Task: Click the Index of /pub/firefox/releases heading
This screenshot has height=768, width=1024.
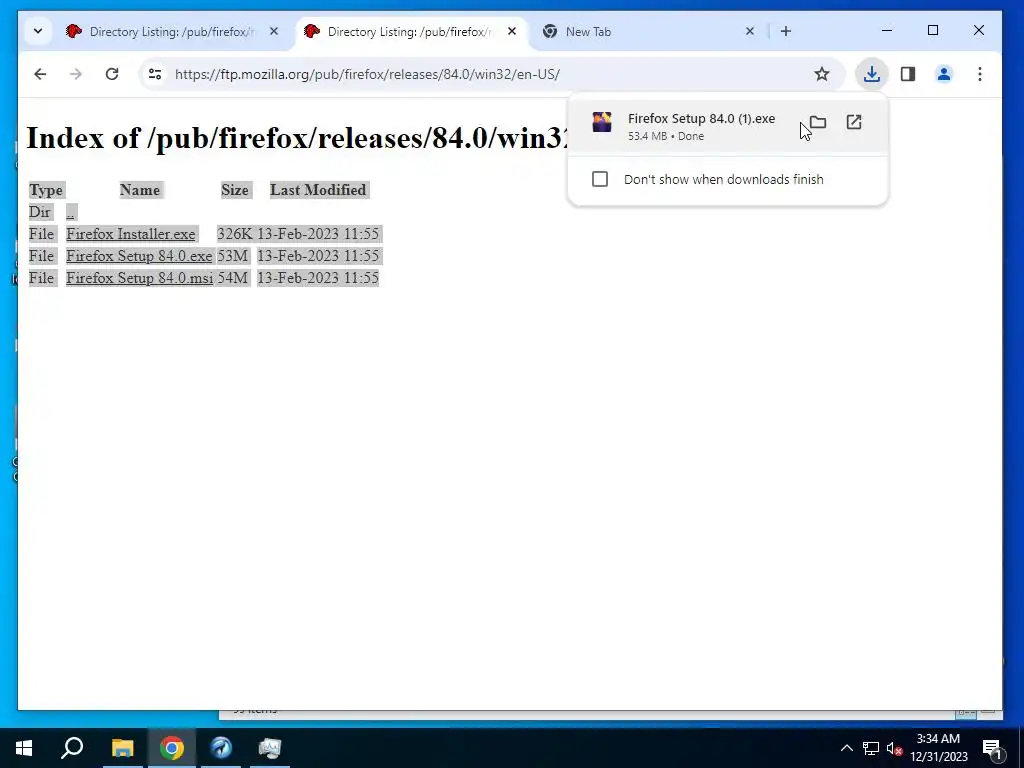Action: [x=298, y=138]
